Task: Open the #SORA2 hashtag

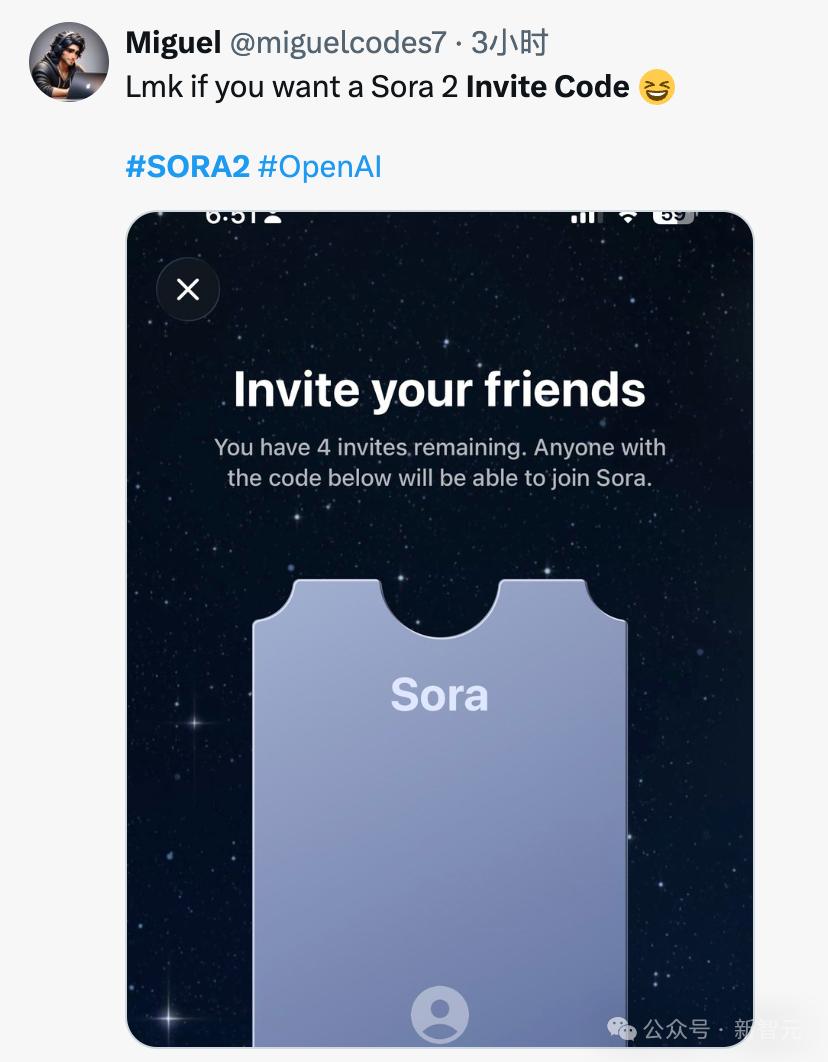Action: coord(187,166)
